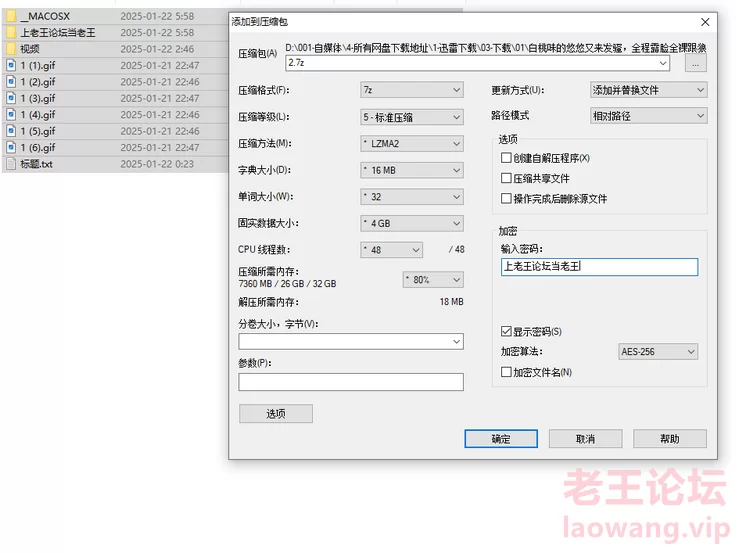Viewport: 750px width, 553px height.
Task: Open 压缩等级 dropdown showing 5-标准压缩
Action: coord(412,117)
